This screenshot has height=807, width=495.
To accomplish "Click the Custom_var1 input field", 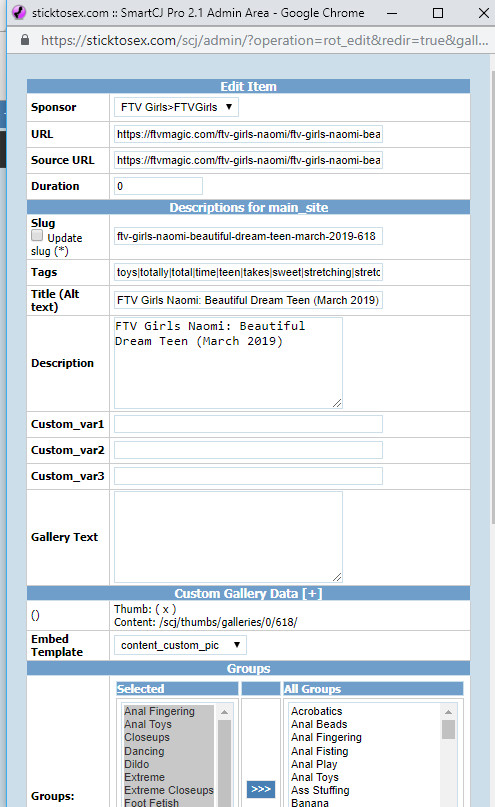I will point(249,424).
